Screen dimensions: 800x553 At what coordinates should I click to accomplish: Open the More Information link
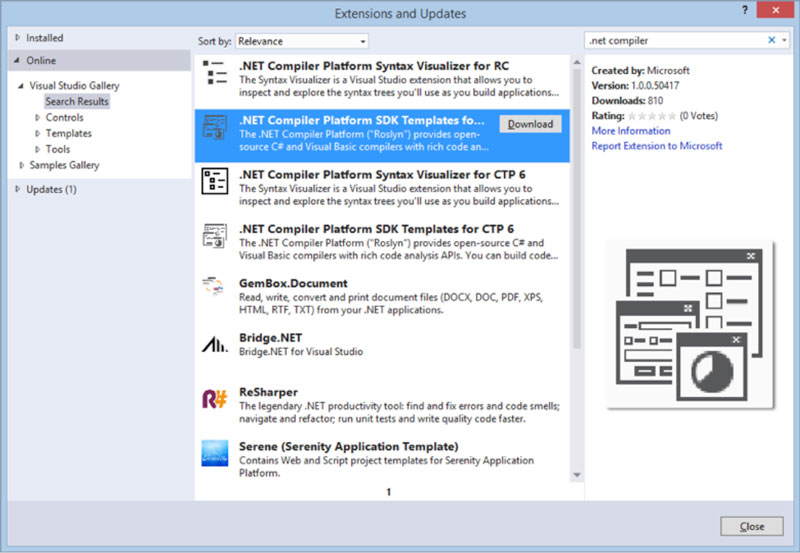pos(630,131)
